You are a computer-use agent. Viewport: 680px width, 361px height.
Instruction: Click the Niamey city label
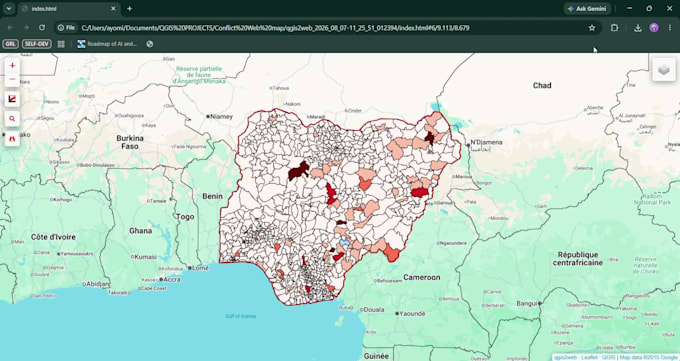coord(222,117)
